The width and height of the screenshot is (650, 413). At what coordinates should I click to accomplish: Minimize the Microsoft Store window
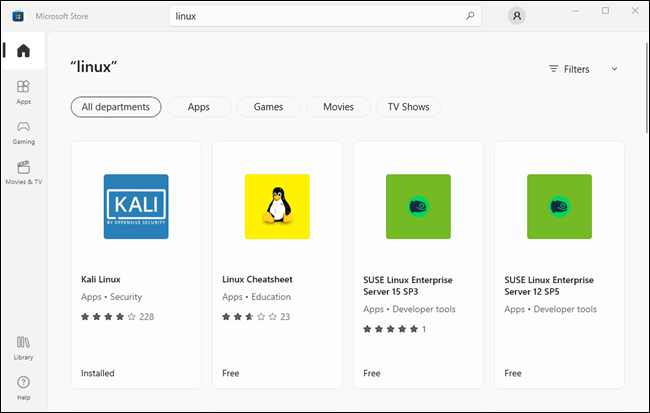coord(575,11)
